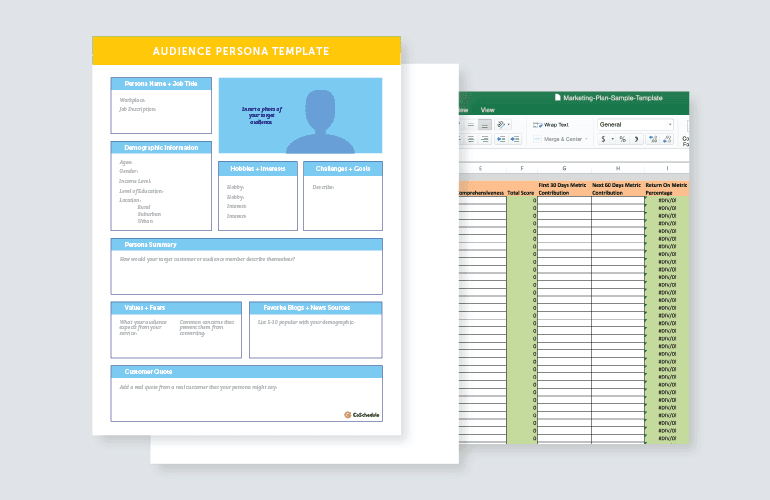Click the Increase Decimal icon
This screenshot has width=770, height=500.
pyautogui.click(x=653, y=139)
